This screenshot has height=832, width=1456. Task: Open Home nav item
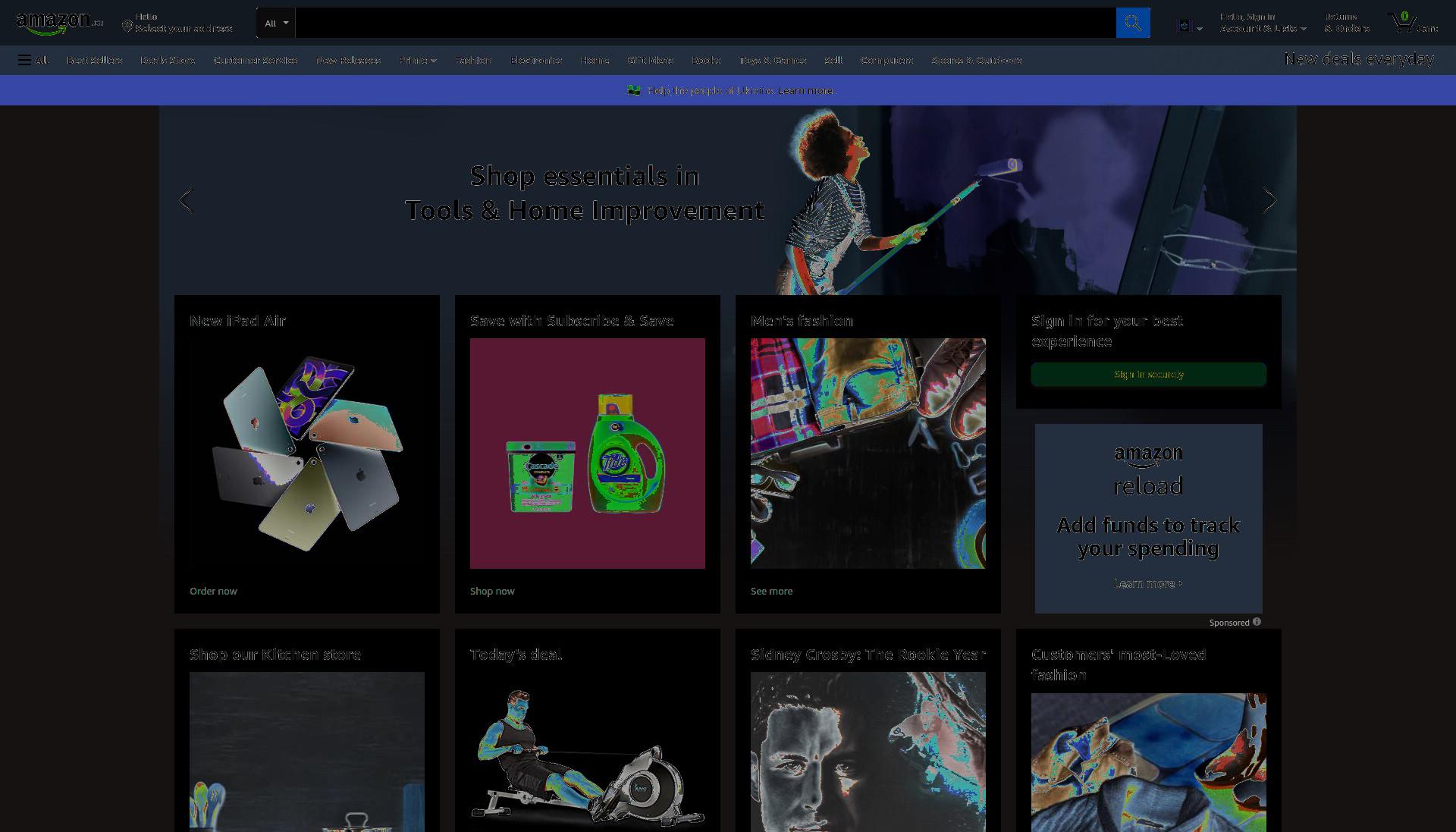coord(595,60)
